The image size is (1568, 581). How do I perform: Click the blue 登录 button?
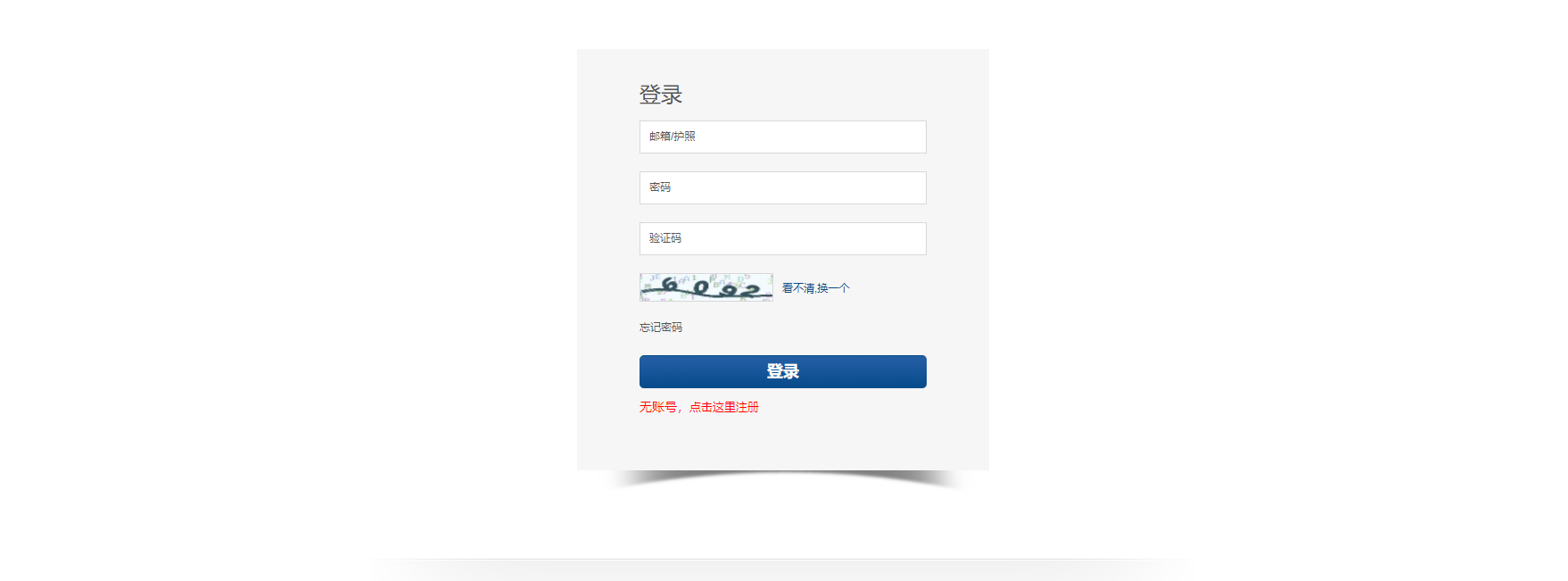point(782,371)
